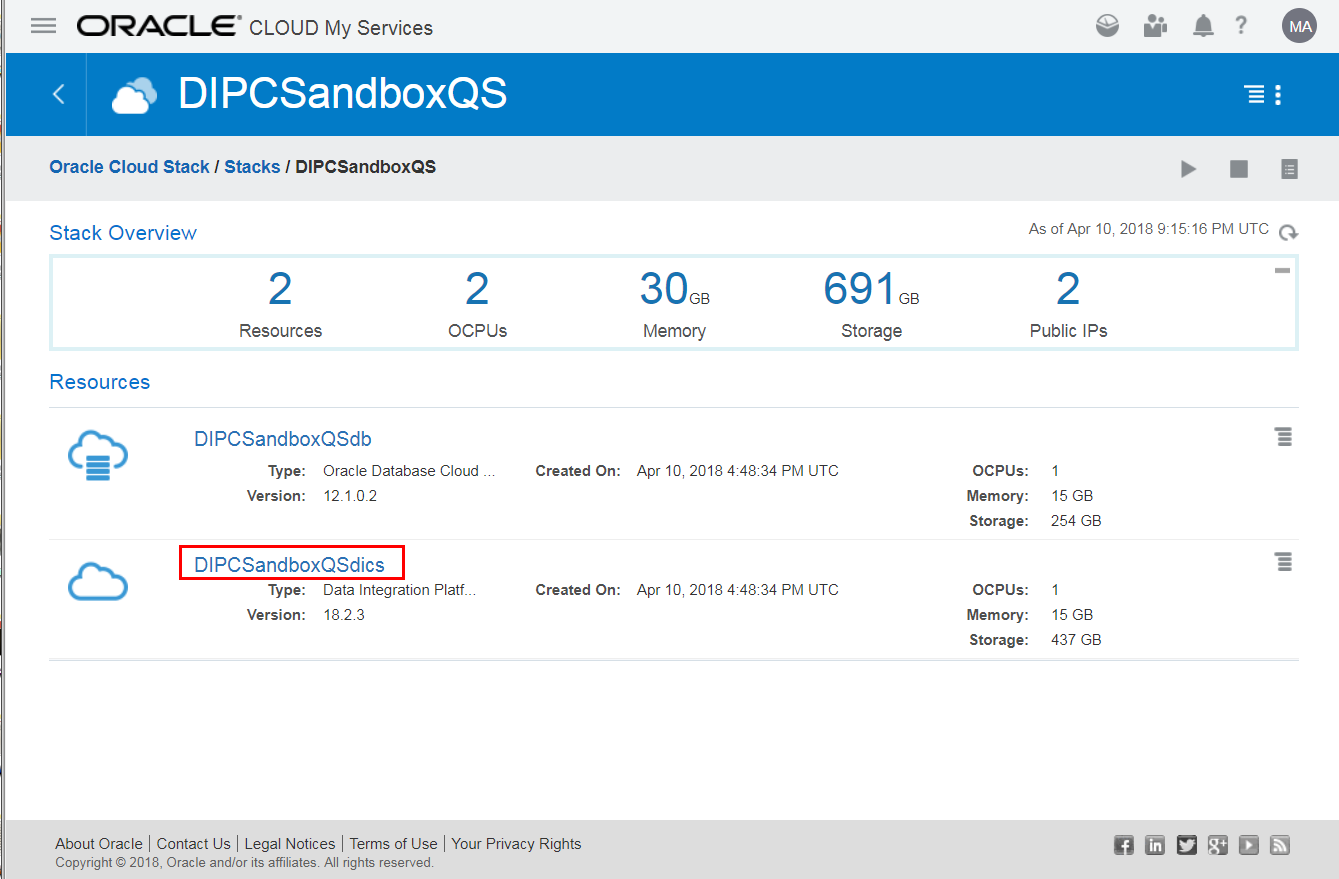
Task: Click the Oracle logo in the top bar
Action: 159,26
